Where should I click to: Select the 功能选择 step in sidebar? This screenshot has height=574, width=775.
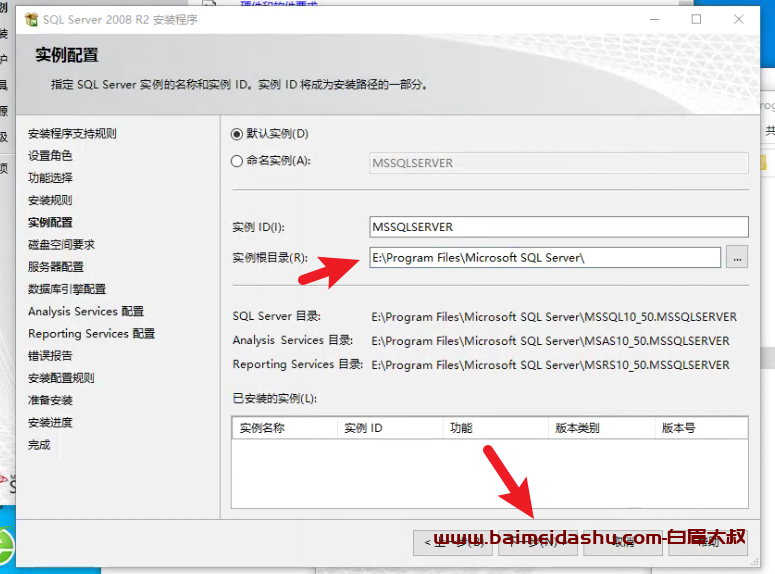[x=50, y=178]
